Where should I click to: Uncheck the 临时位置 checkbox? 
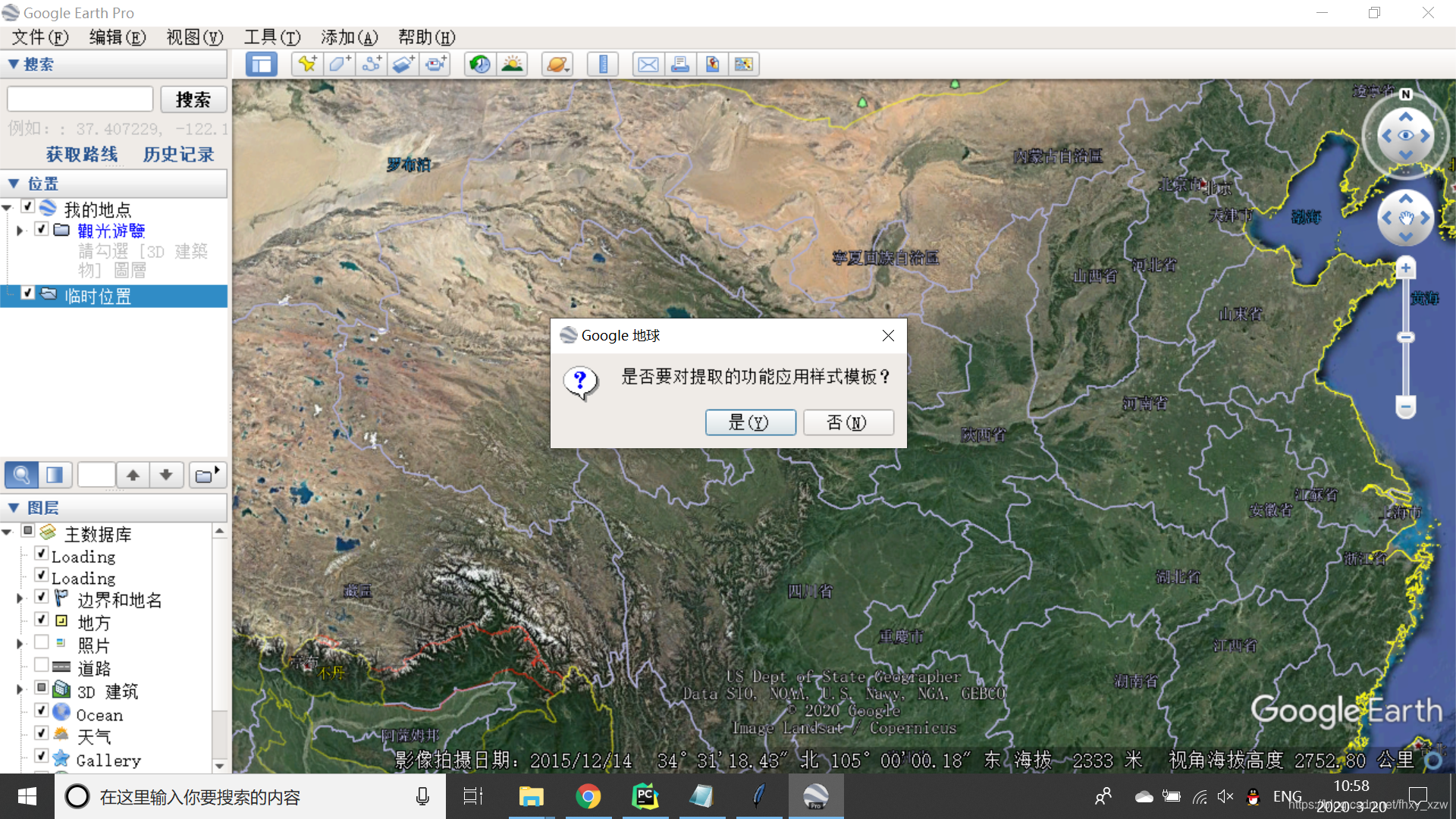28,293
